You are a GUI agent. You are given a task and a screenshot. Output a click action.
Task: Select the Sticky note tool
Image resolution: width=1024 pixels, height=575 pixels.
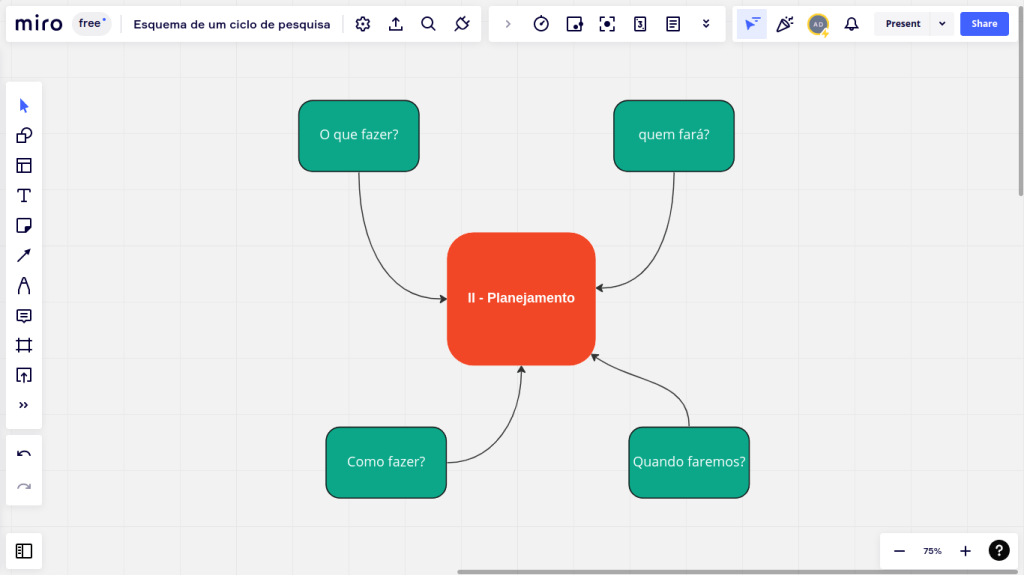click(x=24, y=226)
